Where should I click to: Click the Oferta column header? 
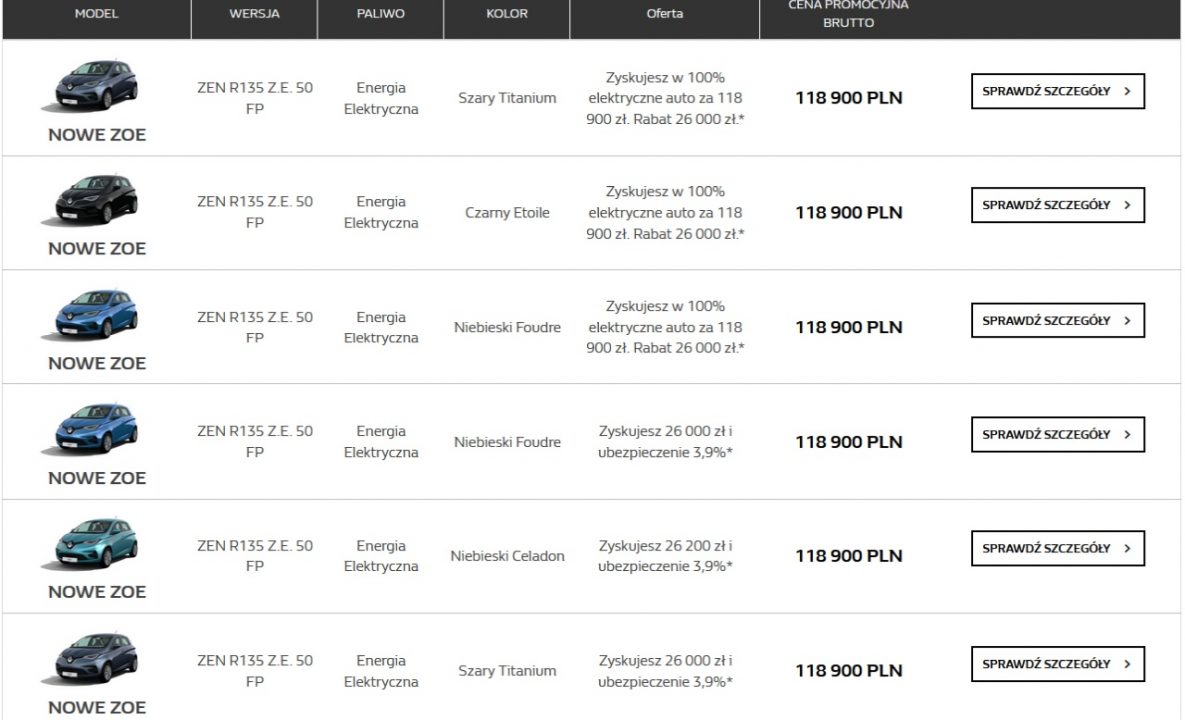[665, 14]
